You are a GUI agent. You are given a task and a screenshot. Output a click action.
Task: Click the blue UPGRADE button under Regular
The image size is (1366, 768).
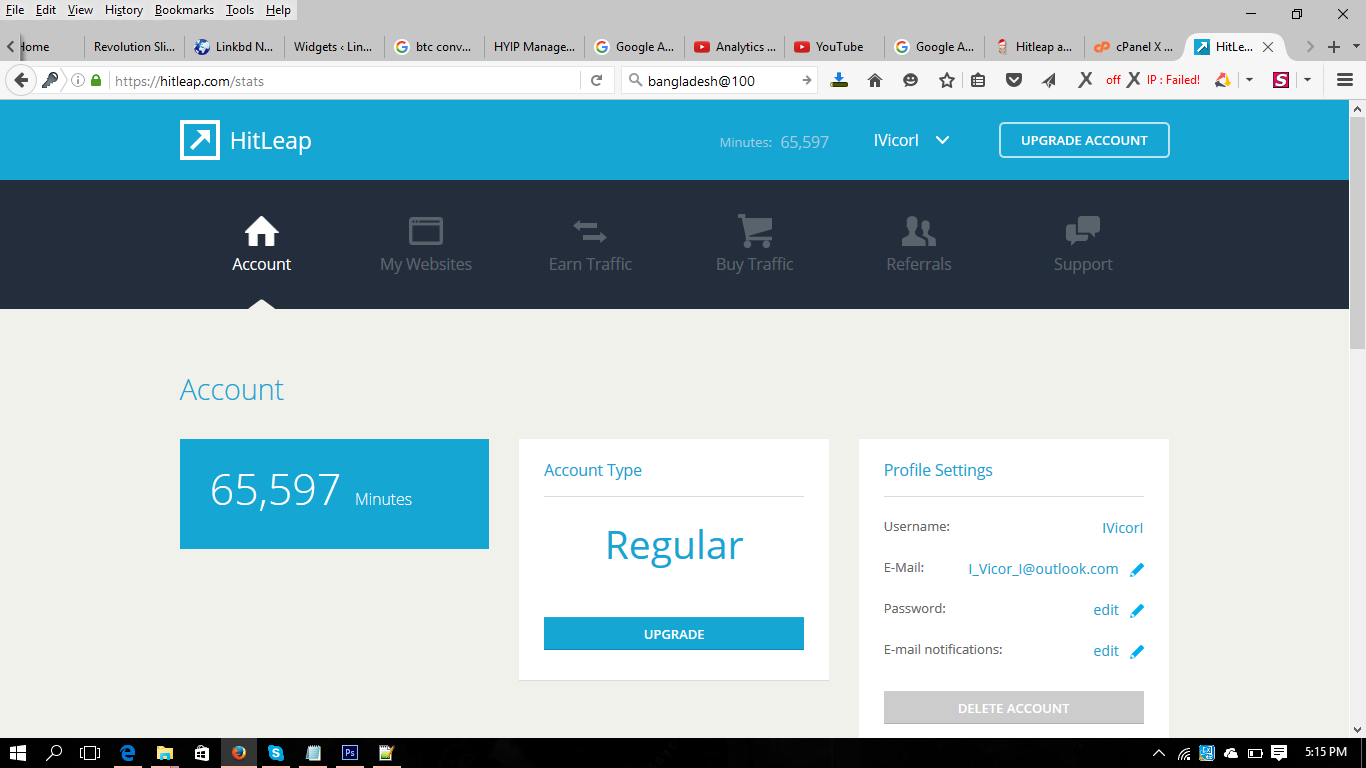(674, 634)
